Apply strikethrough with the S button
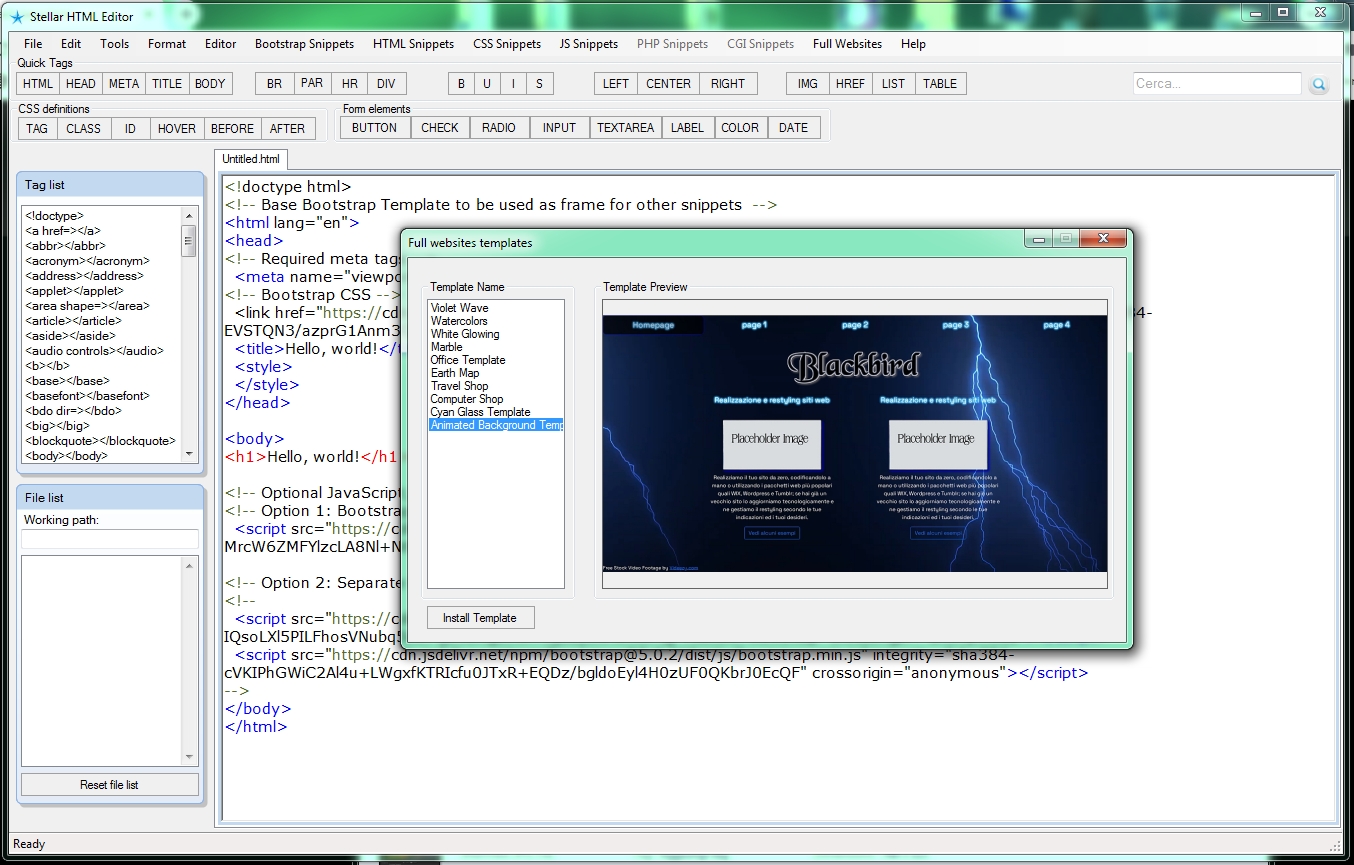 539,84
